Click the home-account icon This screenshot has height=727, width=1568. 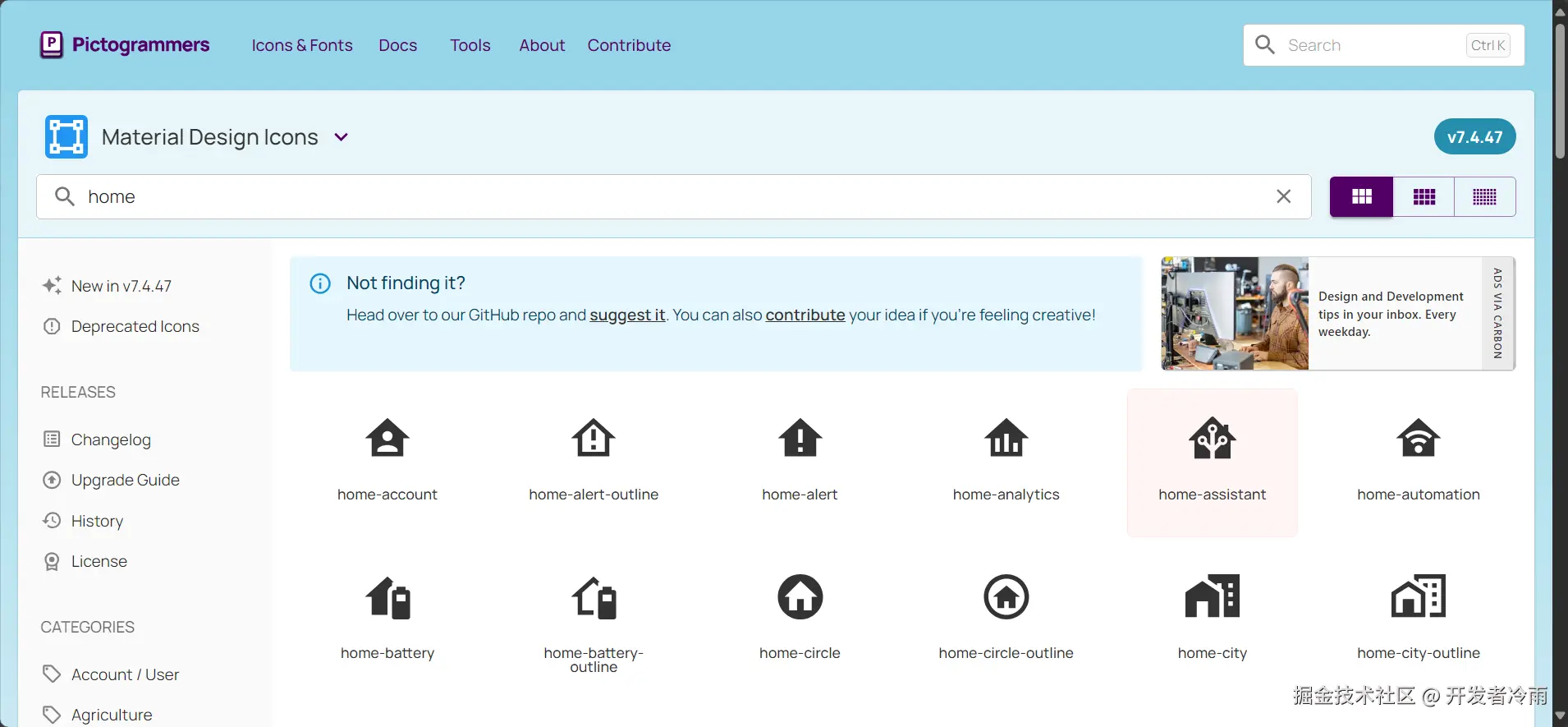click(x=387, y=438)
